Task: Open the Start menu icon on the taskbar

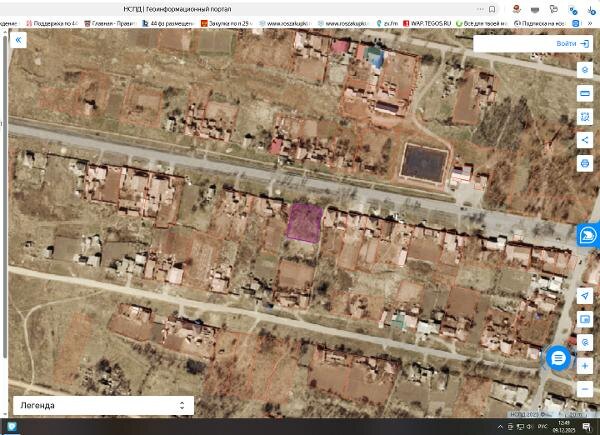Action: [x=12, y=427]
